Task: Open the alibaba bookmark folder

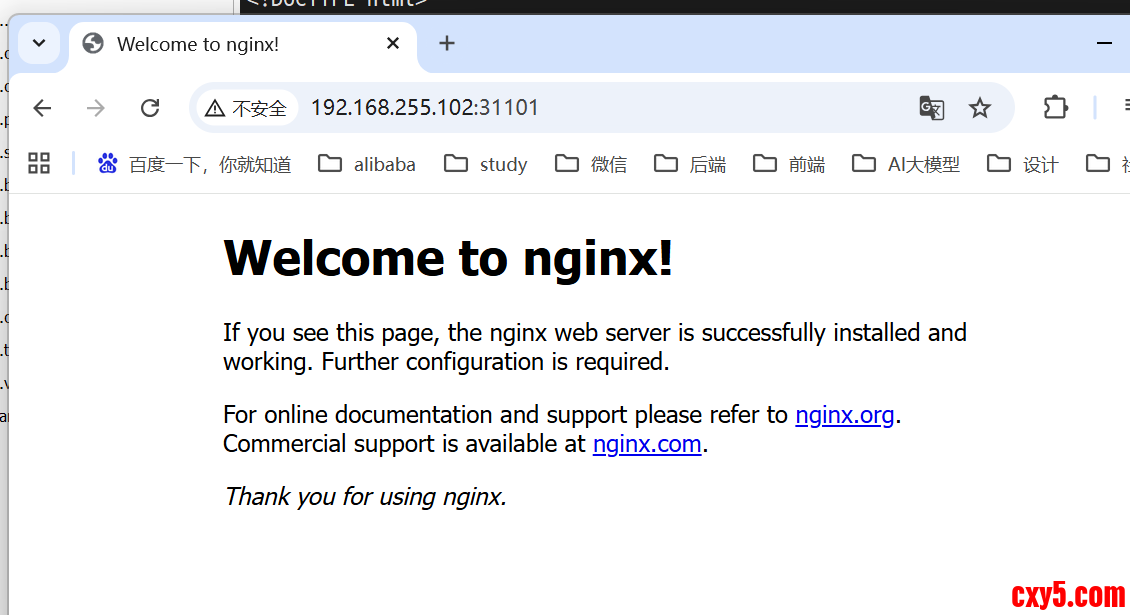Action: click(367, 164)
